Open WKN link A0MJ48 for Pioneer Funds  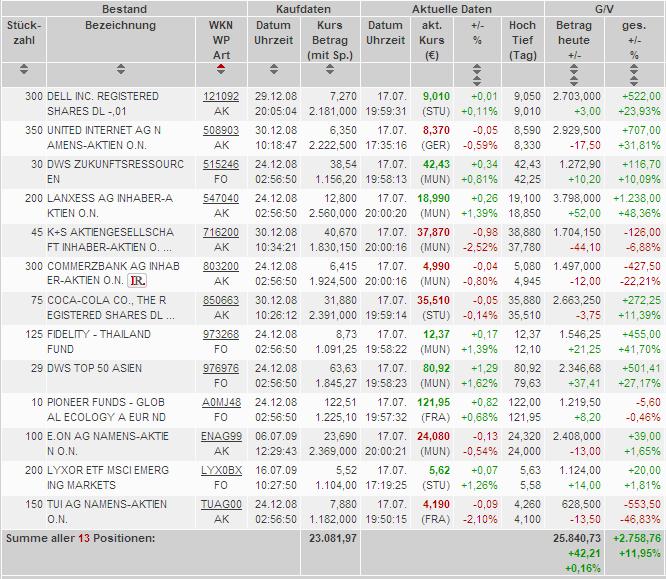[x=221, y=402]
